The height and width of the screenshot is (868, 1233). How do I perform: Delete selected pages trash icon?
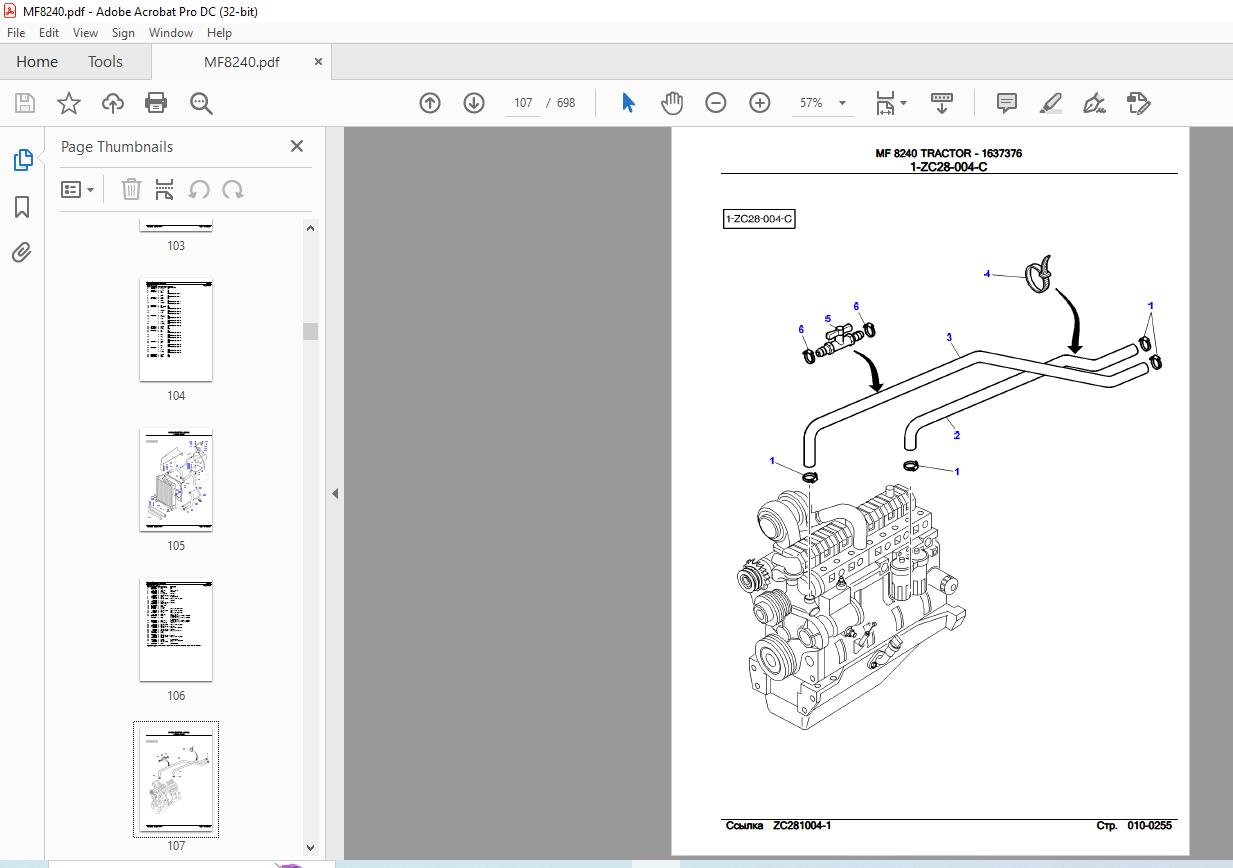point(131,190)
